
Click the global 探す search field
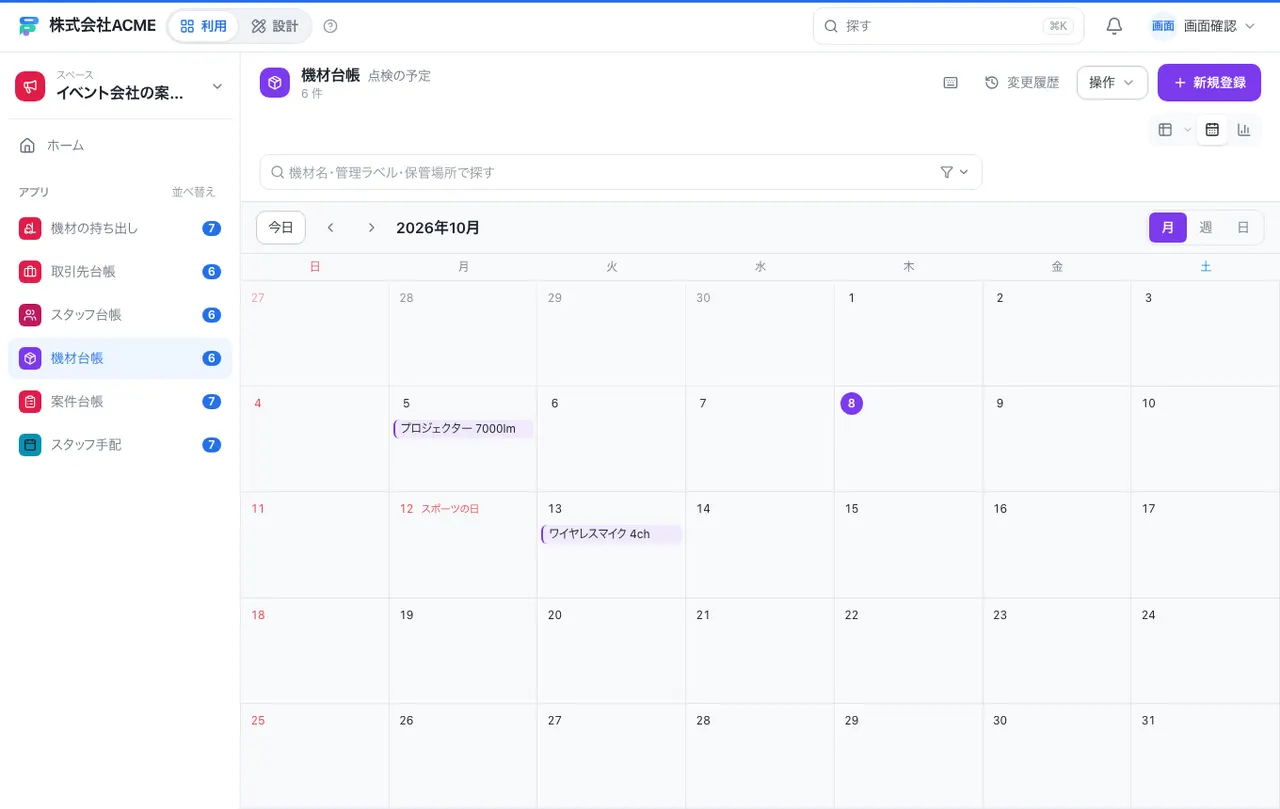(948, 26)
